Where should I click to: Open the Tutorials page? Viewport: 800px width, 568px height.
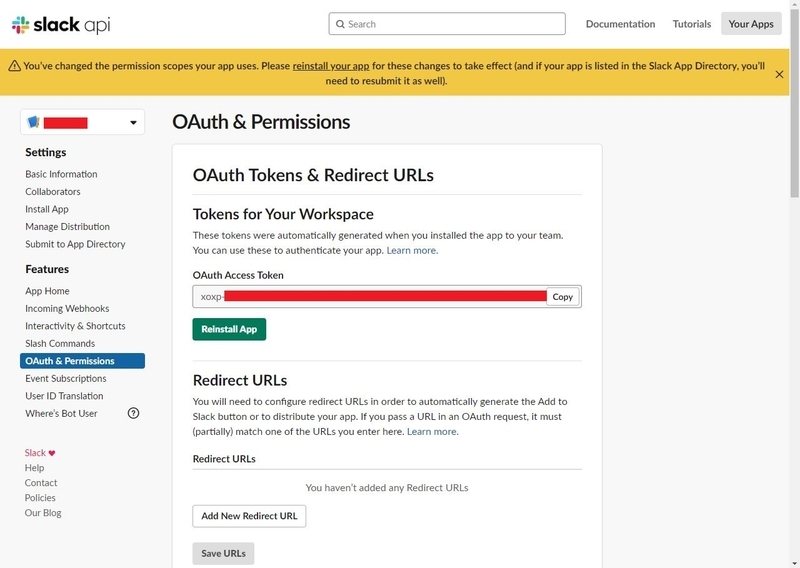692,24
